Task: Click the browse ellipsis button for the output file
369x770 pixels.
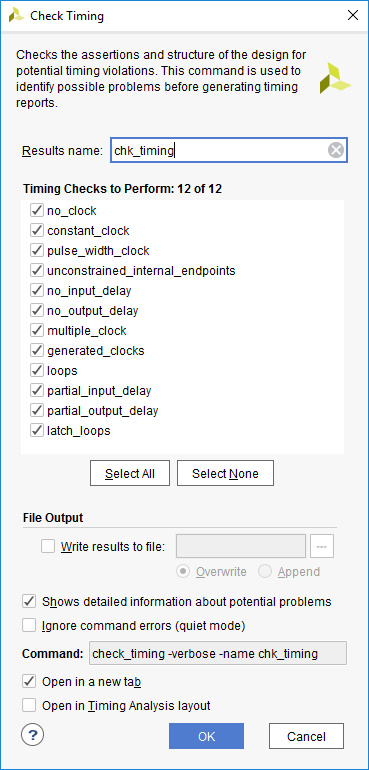Action: coord(322,546)
